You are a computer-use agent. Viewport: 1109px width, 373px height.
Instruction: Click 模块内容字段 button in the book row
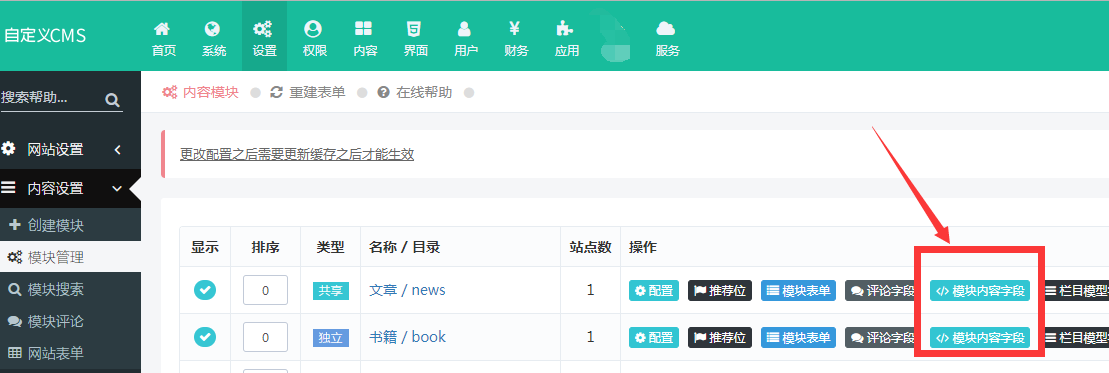(980, 338)
